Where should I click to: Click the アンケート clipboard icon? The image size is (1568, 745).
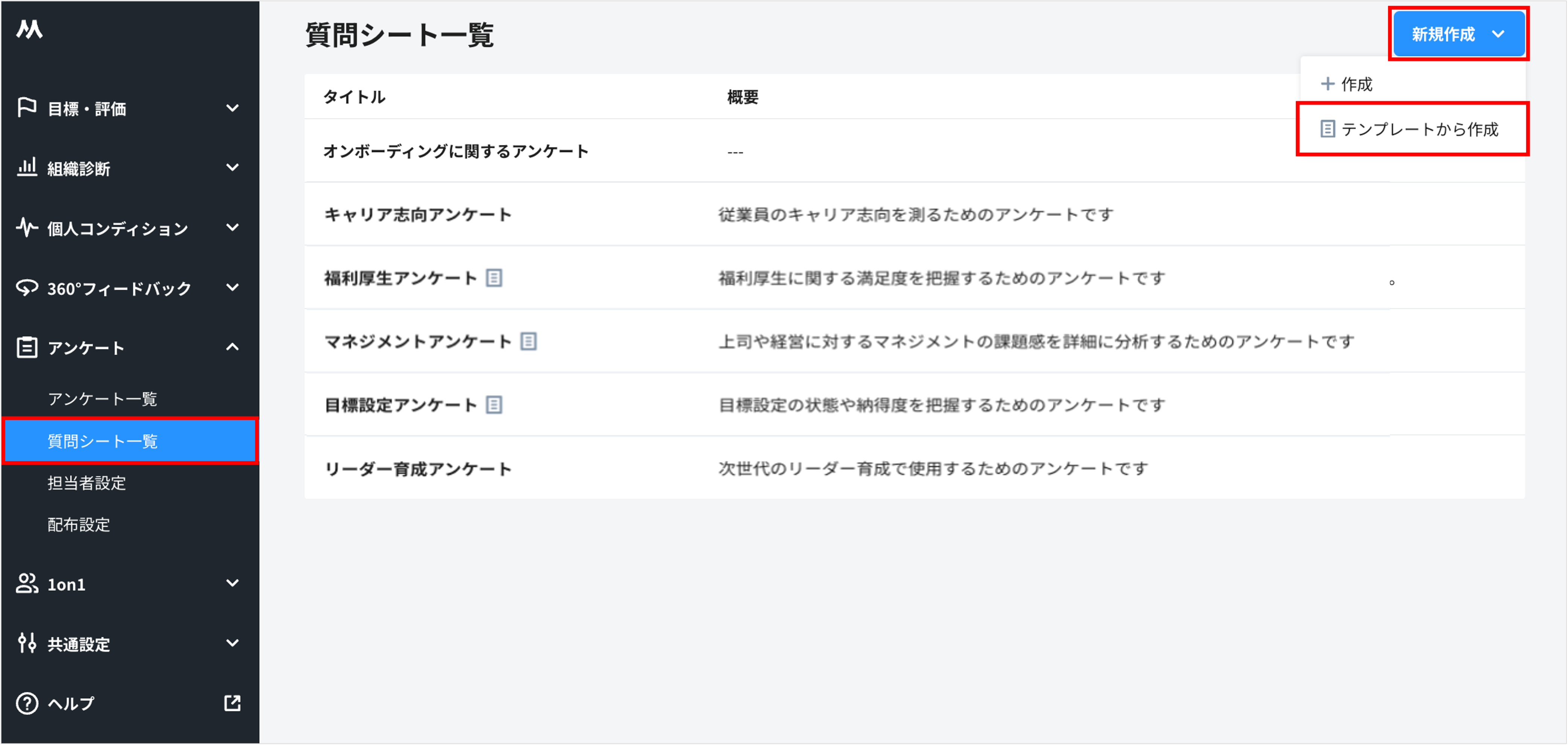27,347
